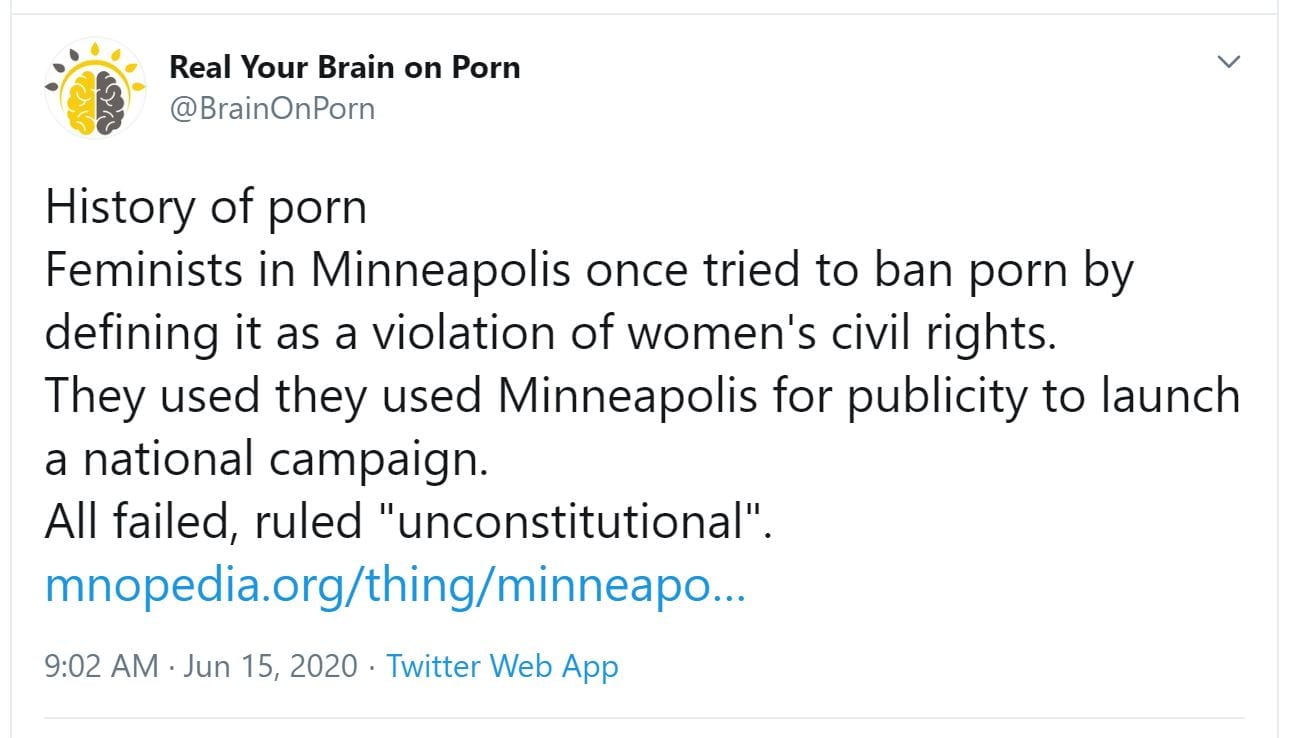Click the 9:02 AM timestamp

(101, 666)
